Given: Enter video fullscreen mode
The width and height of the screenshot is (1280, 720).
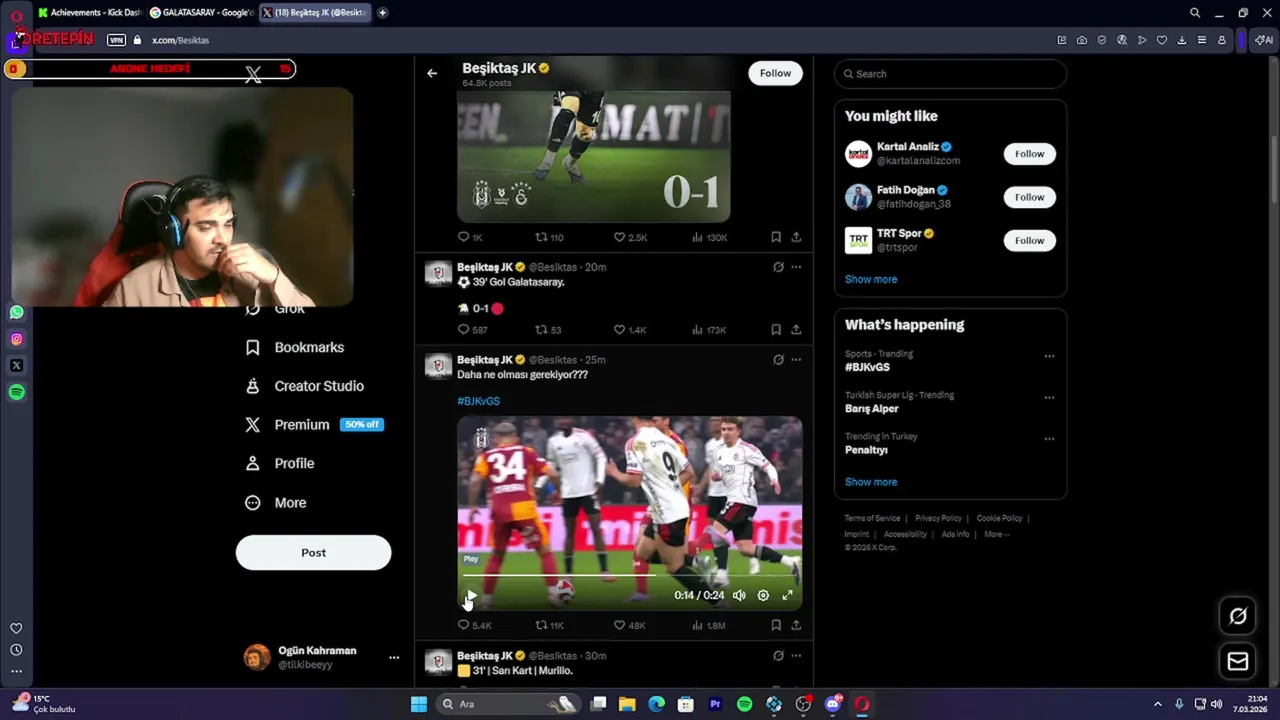Looking at the screenshot, I should click(x=787, y=595).
